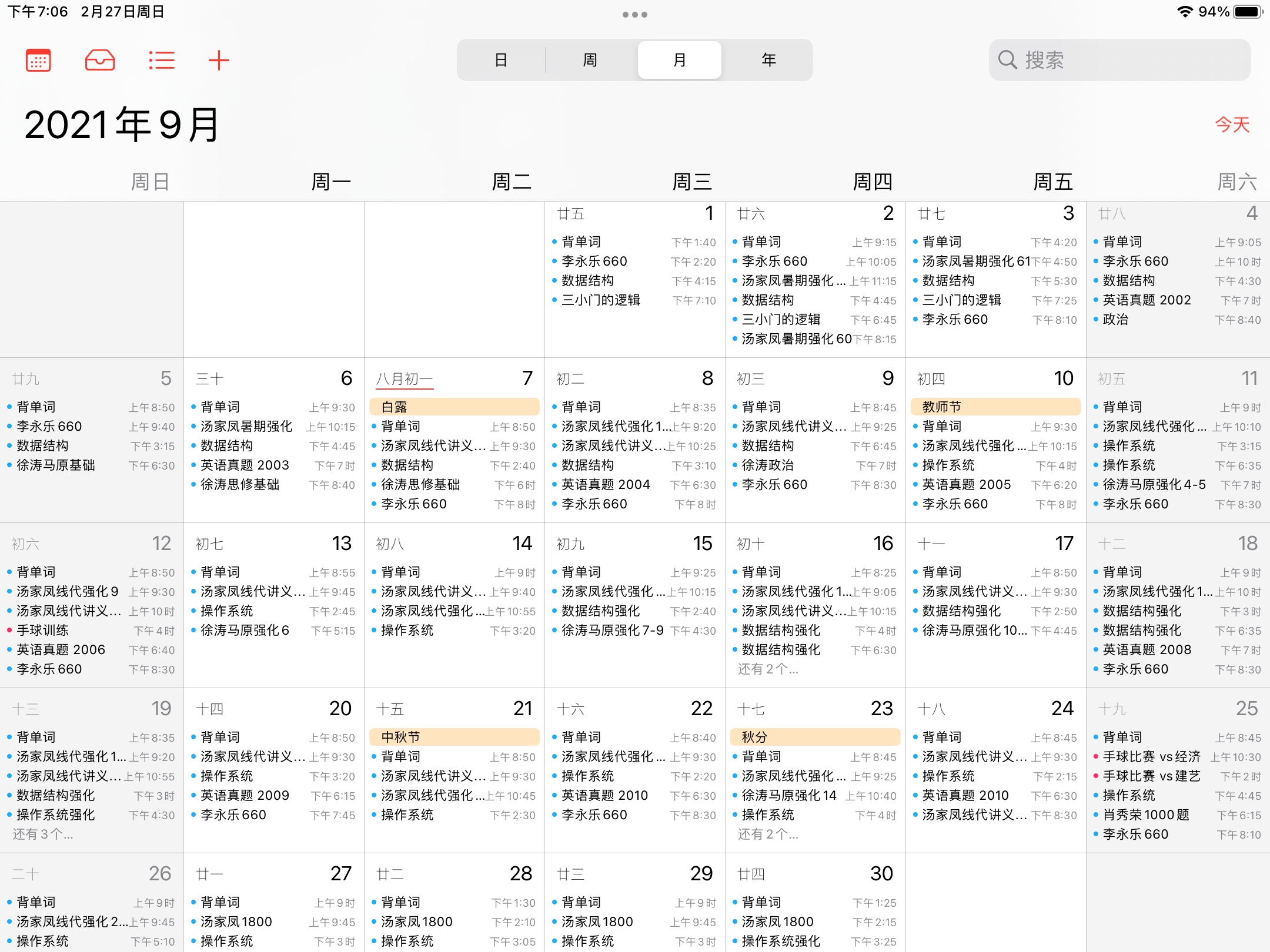Open the 秋分 all-day event on the 23rd
Viewport: 1270px width, 952px height.
coord(816,737)
